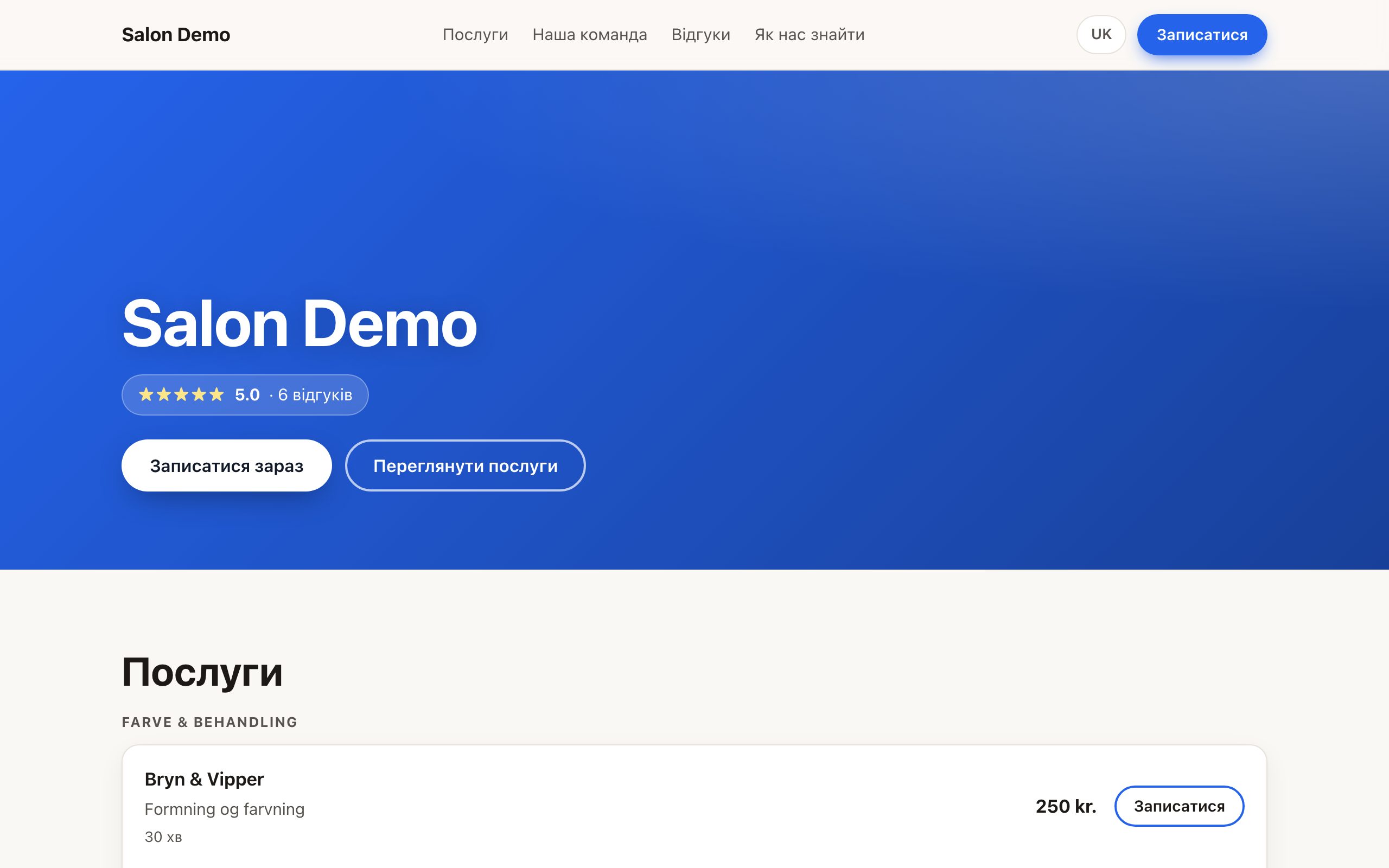Click the blue Записатися header button
This screenshot has width=1389, height=868.
point(1202,34)
